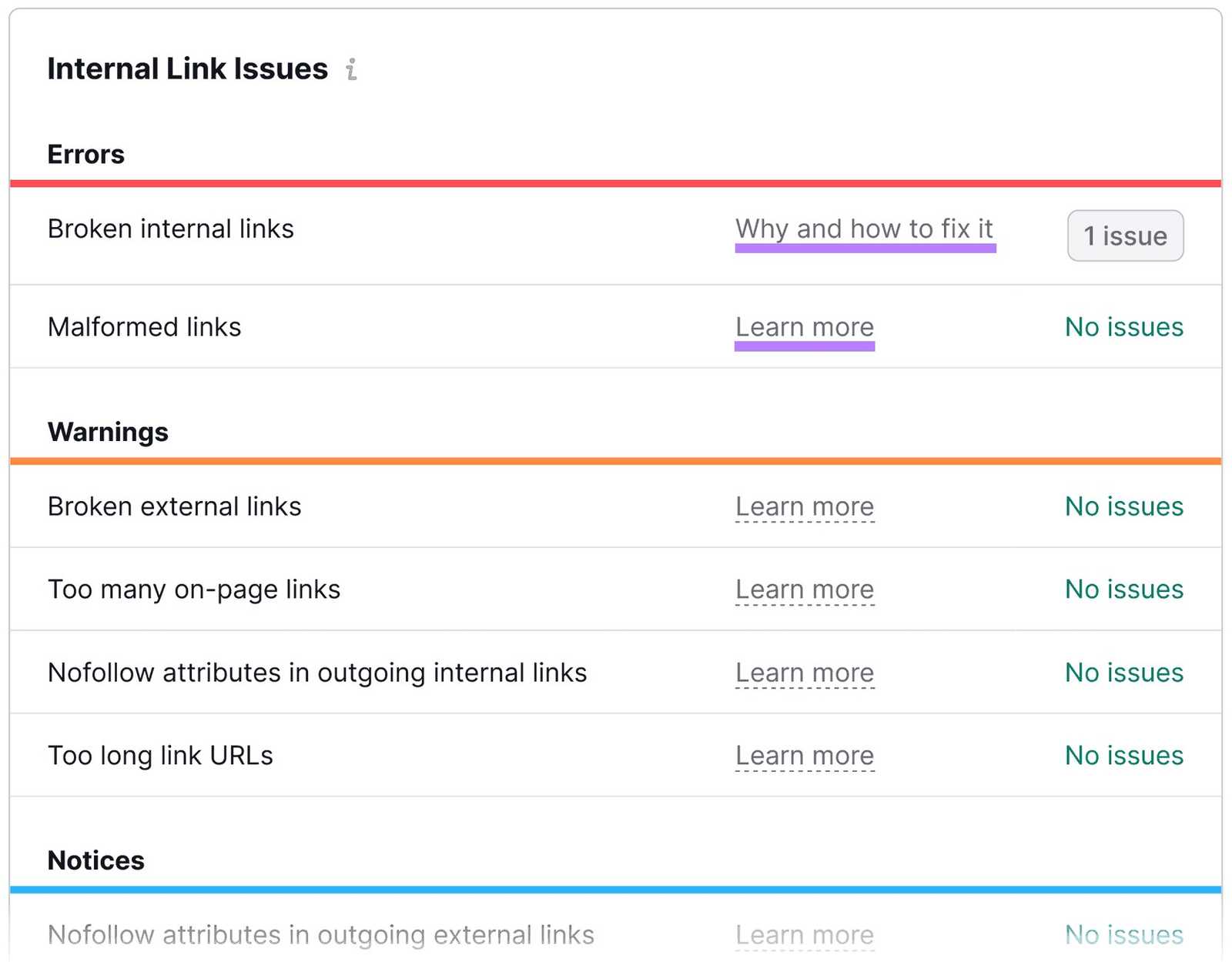Click the Warnings section header
Image resolution: width=1232 pixels, height=962 pixels.
(108, 432)
